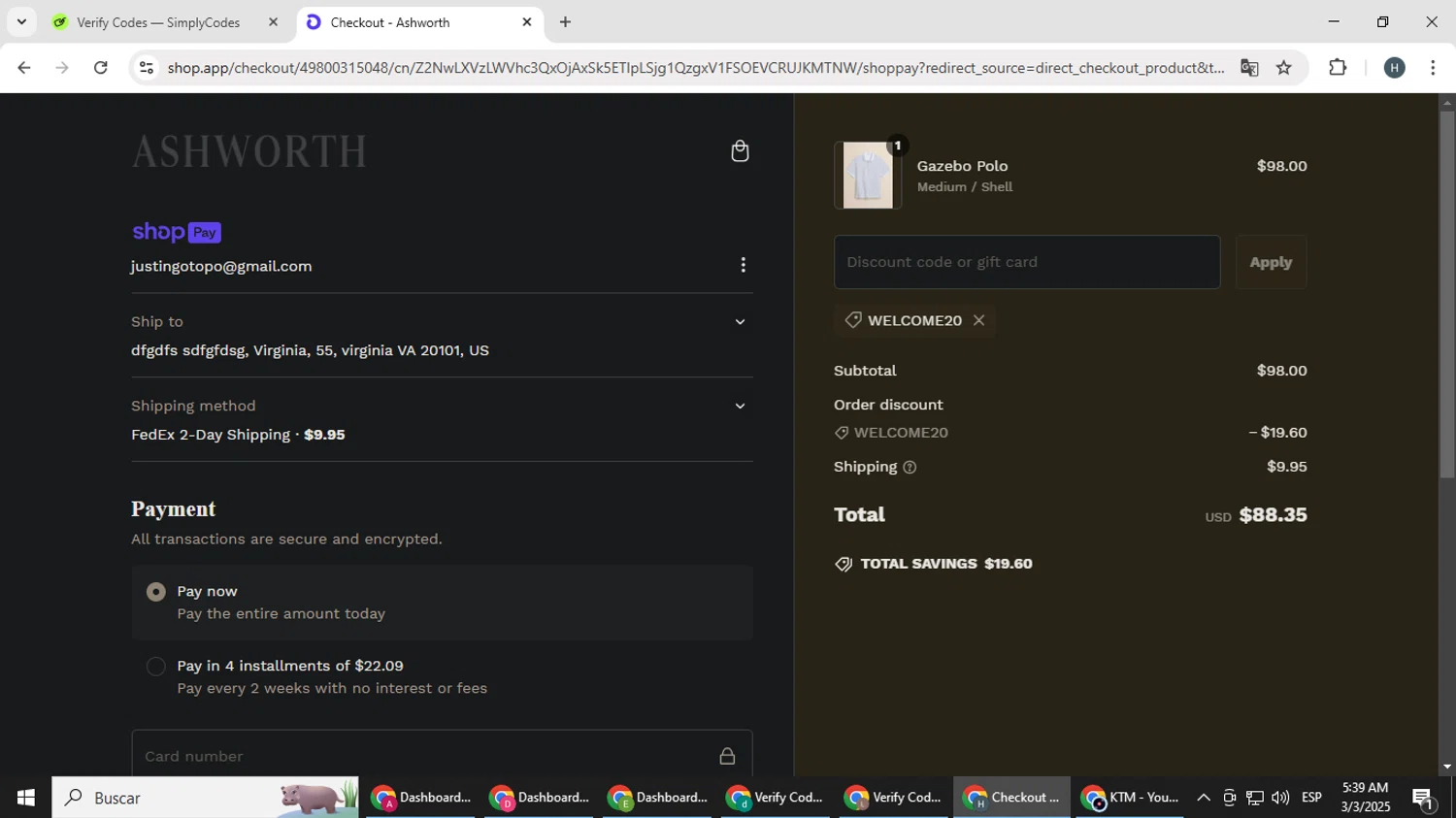Viewport: 1456px width, 818px height.
Task: Click the FedEx 2-Day Shipping text
Action: coord(211,435)
